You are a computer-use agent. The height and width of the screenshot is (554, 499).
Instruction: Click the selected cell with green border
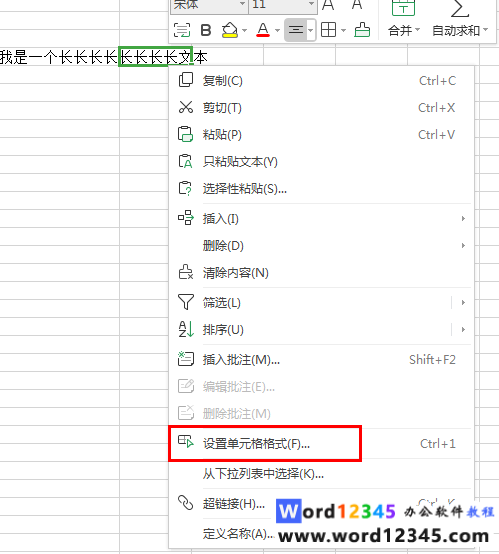pos(155,56)
